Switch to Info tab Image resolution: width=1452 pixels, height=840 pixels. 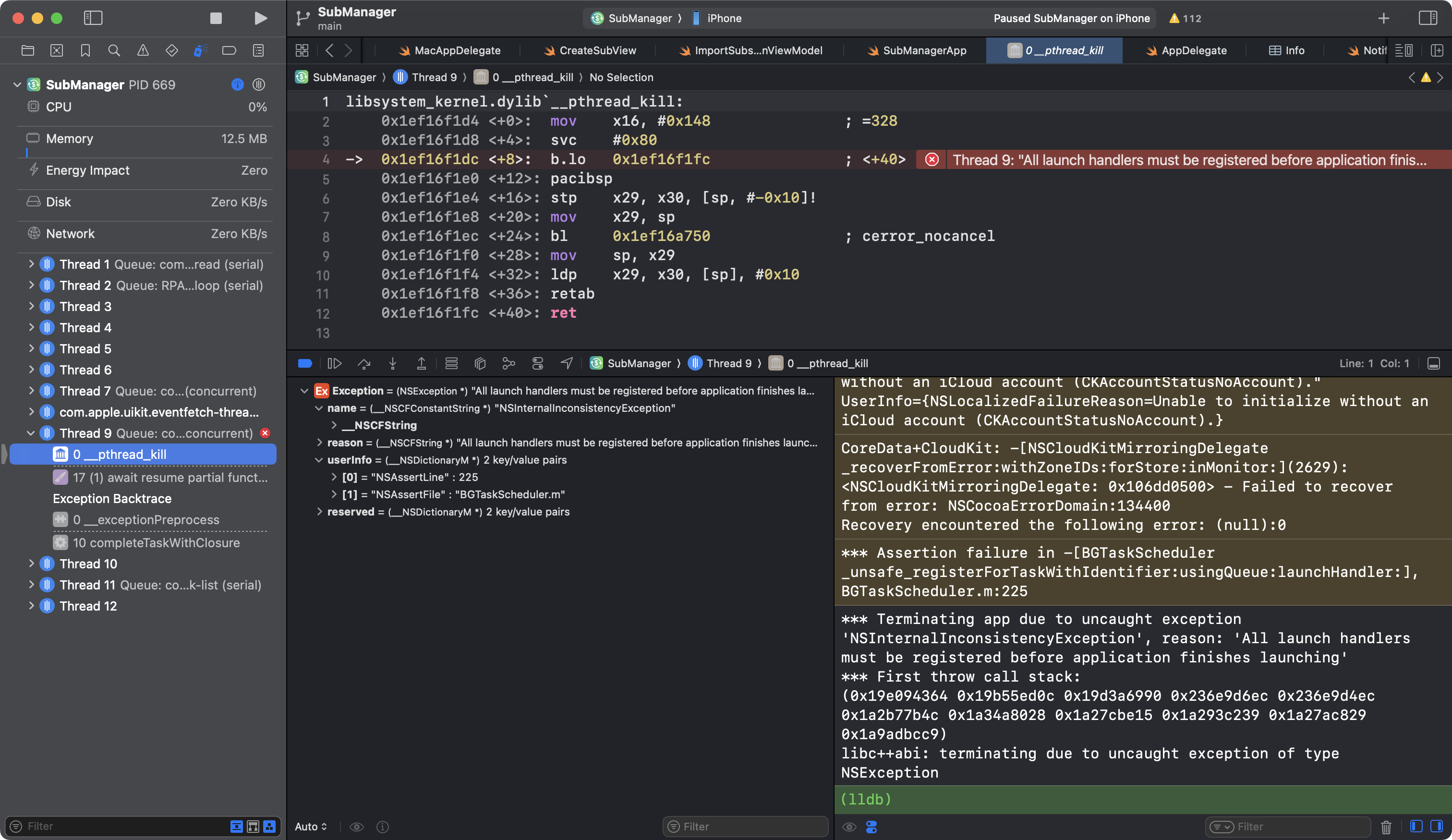tap(1287, 51)
